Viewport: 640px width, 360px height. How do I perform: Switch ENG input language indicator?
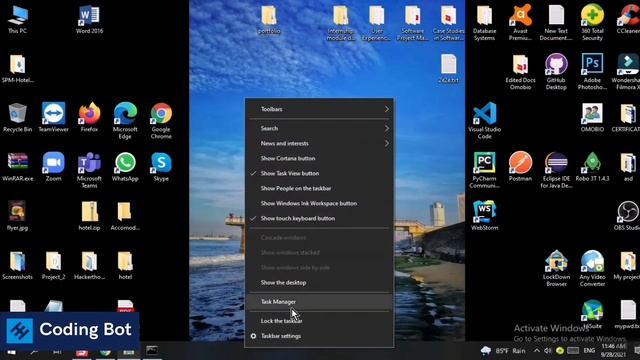pyautogui.click(x=589, y=351)
